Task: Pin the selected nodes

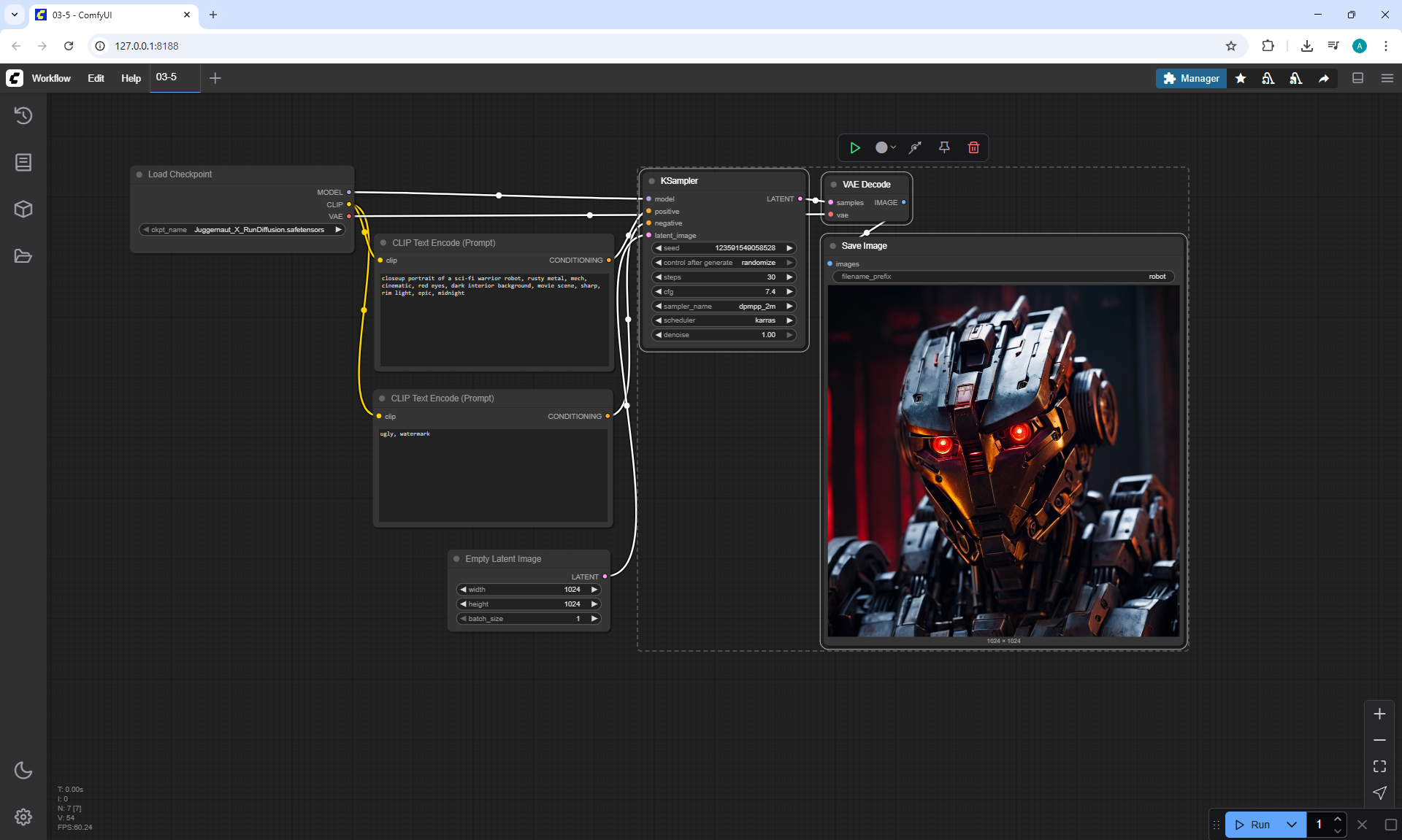Action: tap(944, 147)
